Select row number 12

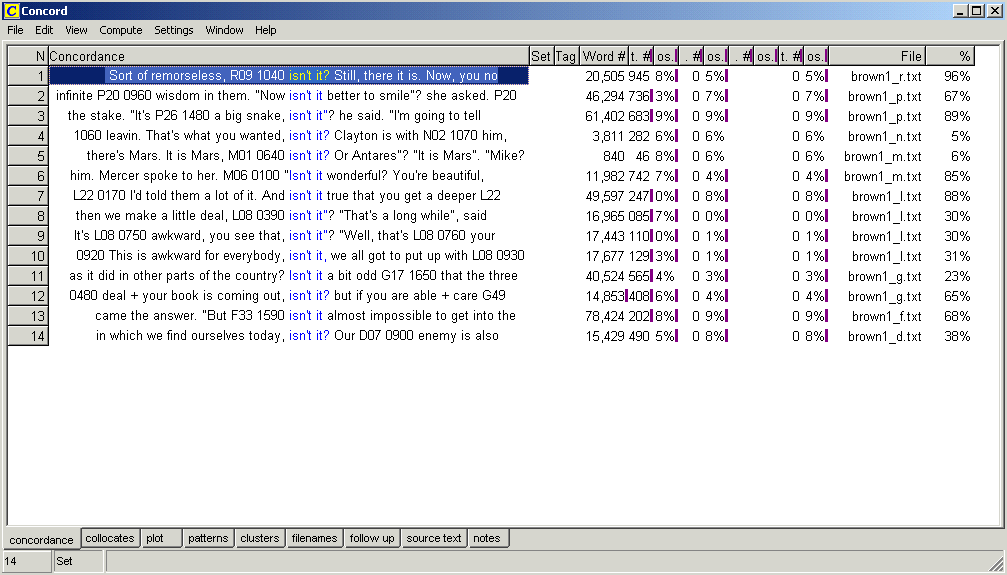click(x=28, y=295)
